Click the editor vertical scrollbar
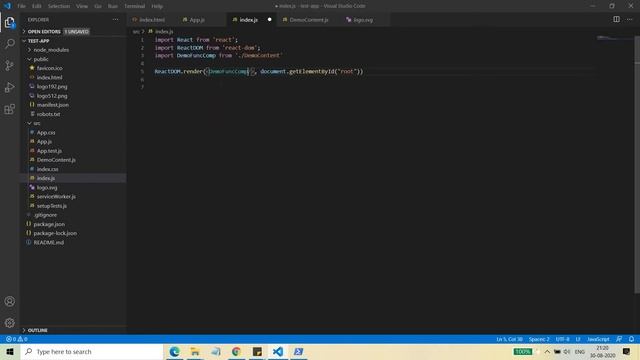Viewport: 640px width, 360px height. pyautogui.click(x=637, y=163)
